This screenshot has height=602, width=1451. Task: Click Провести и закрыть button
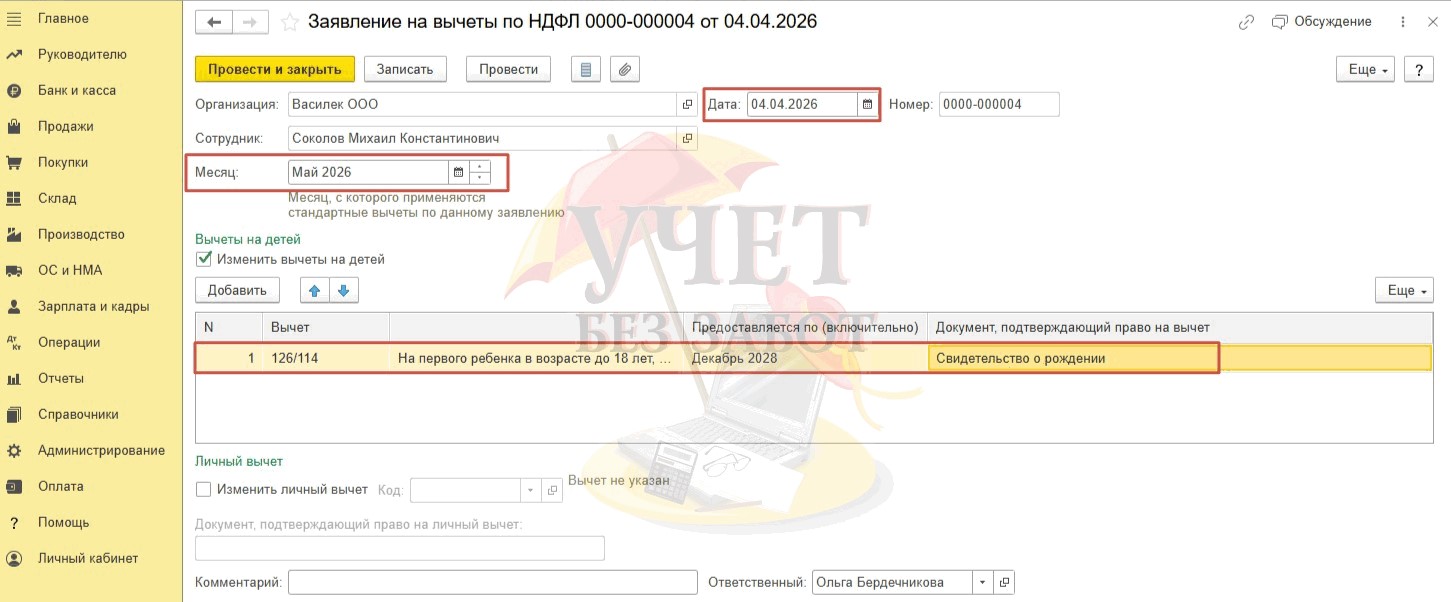[275, 69]
